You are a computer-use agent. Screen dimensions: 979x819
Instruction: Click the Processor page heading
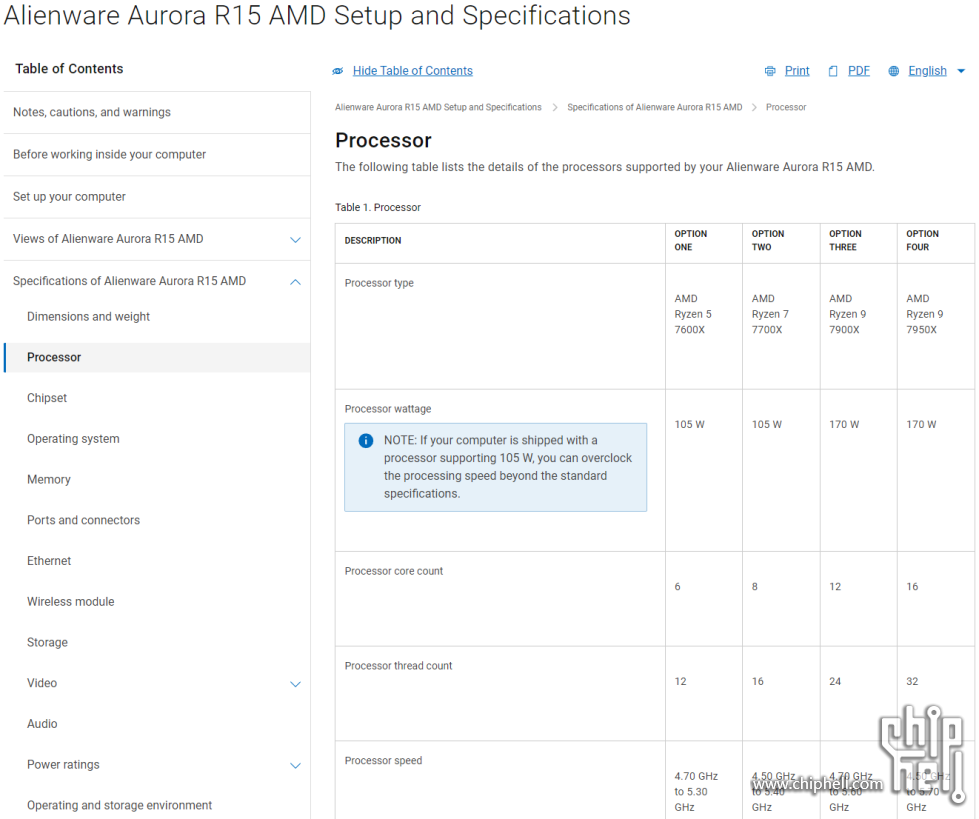[x=383, y=140]
